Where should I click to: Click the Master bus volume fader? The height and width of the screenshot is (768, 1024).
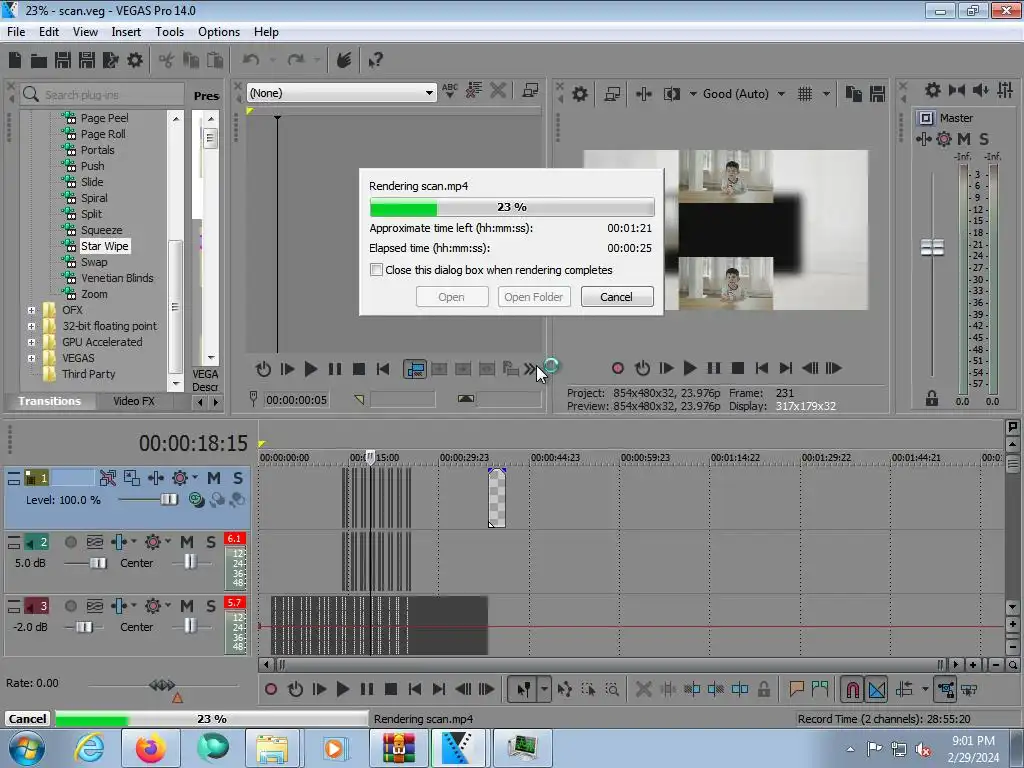coord(932,248)
